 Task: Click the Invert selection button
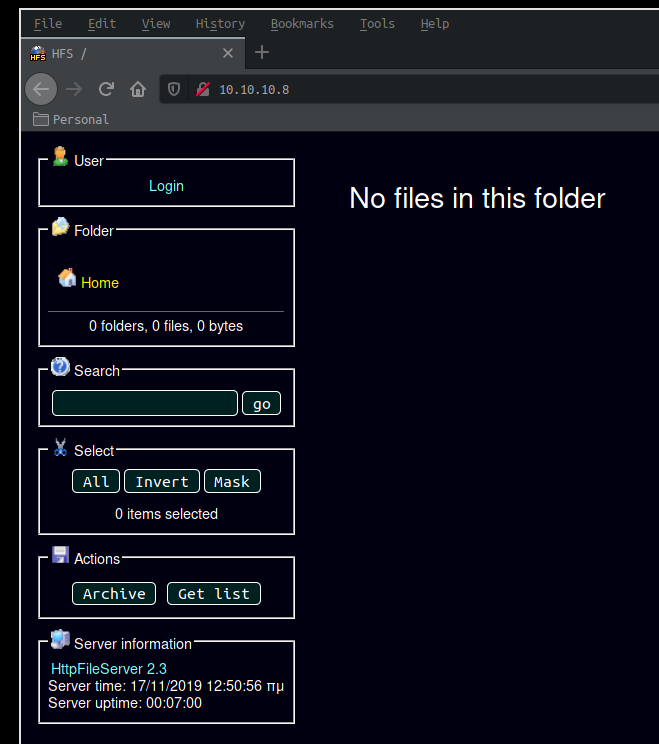pyautogui.click(x=161, y=482)
